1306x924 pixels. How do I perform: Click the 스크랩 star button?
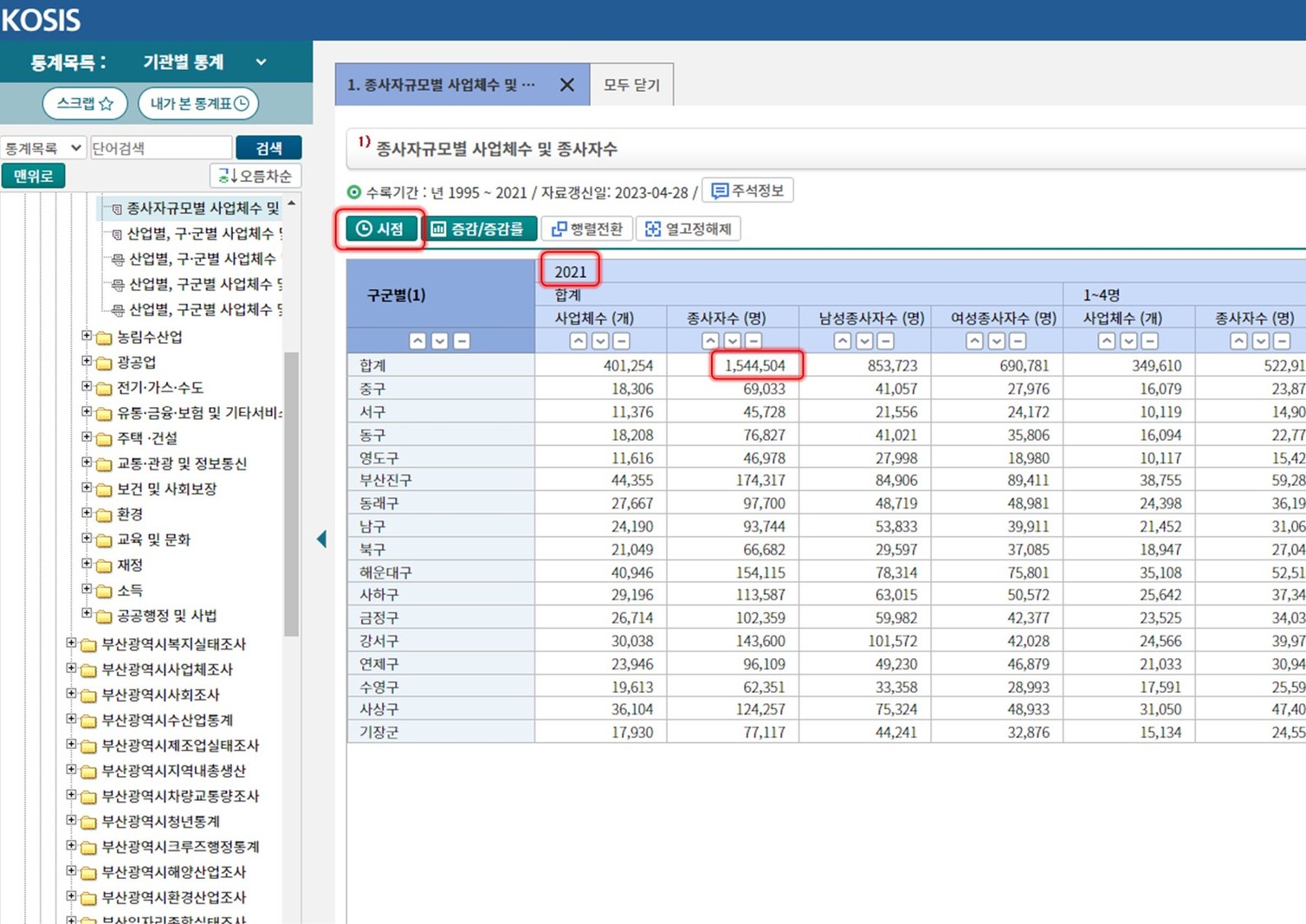point(85,103)
